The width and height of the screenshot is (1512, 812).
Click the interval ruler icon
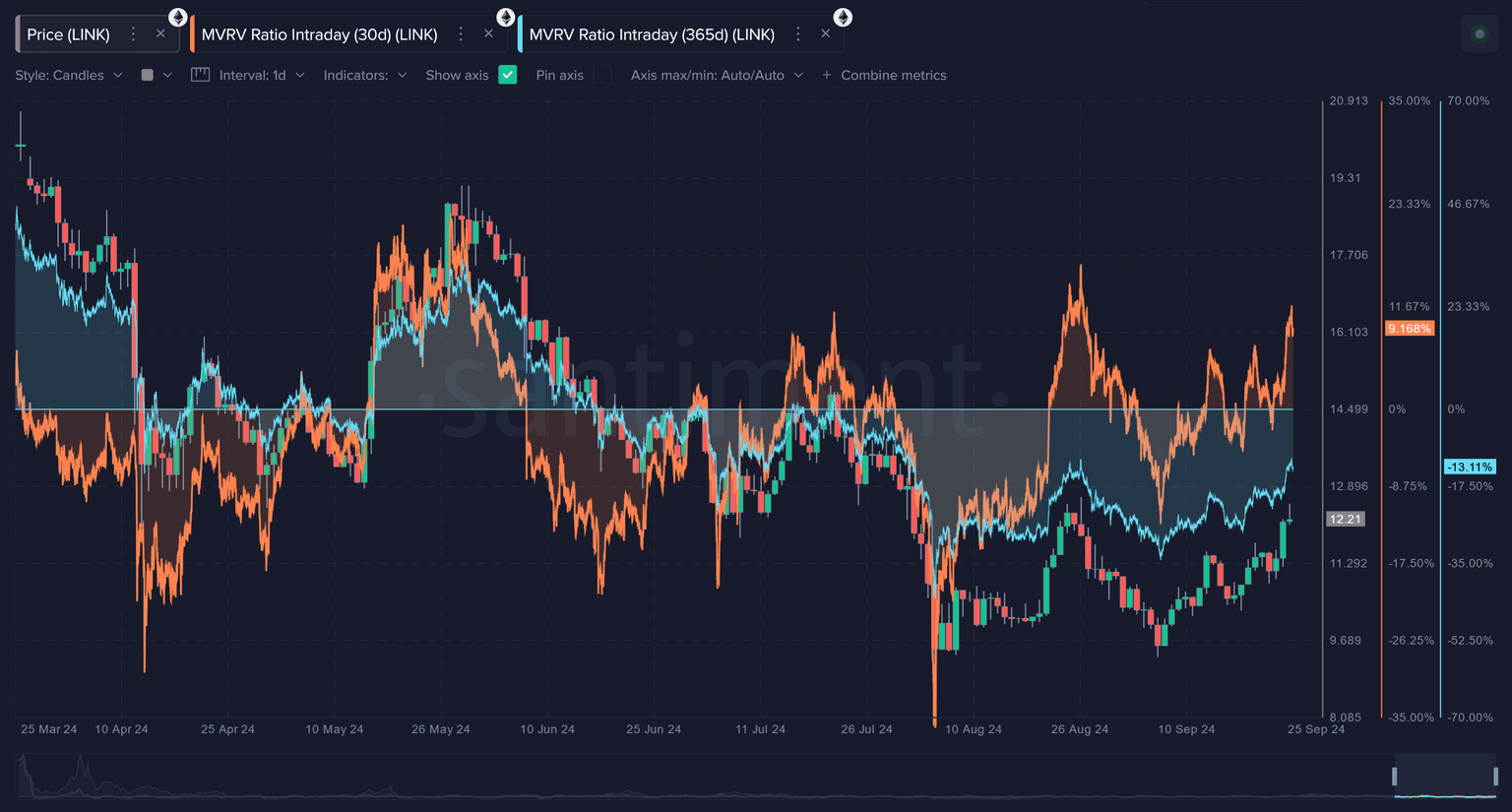200,75
